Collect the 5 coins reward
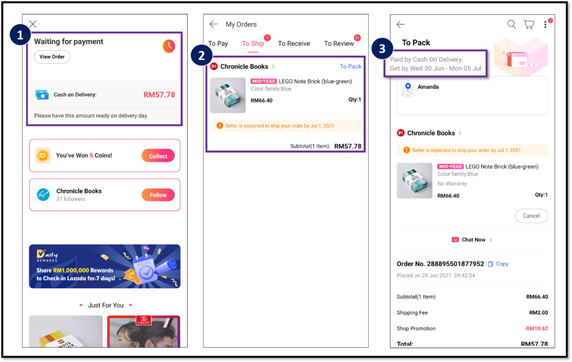 point(158,156)
